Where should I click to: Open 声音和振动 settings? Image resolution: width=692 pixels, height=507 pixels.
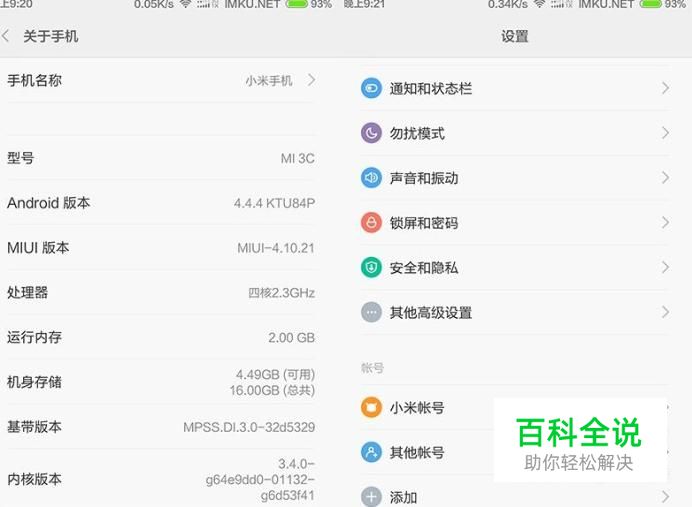pyautogui.click(x=515, y=178)
